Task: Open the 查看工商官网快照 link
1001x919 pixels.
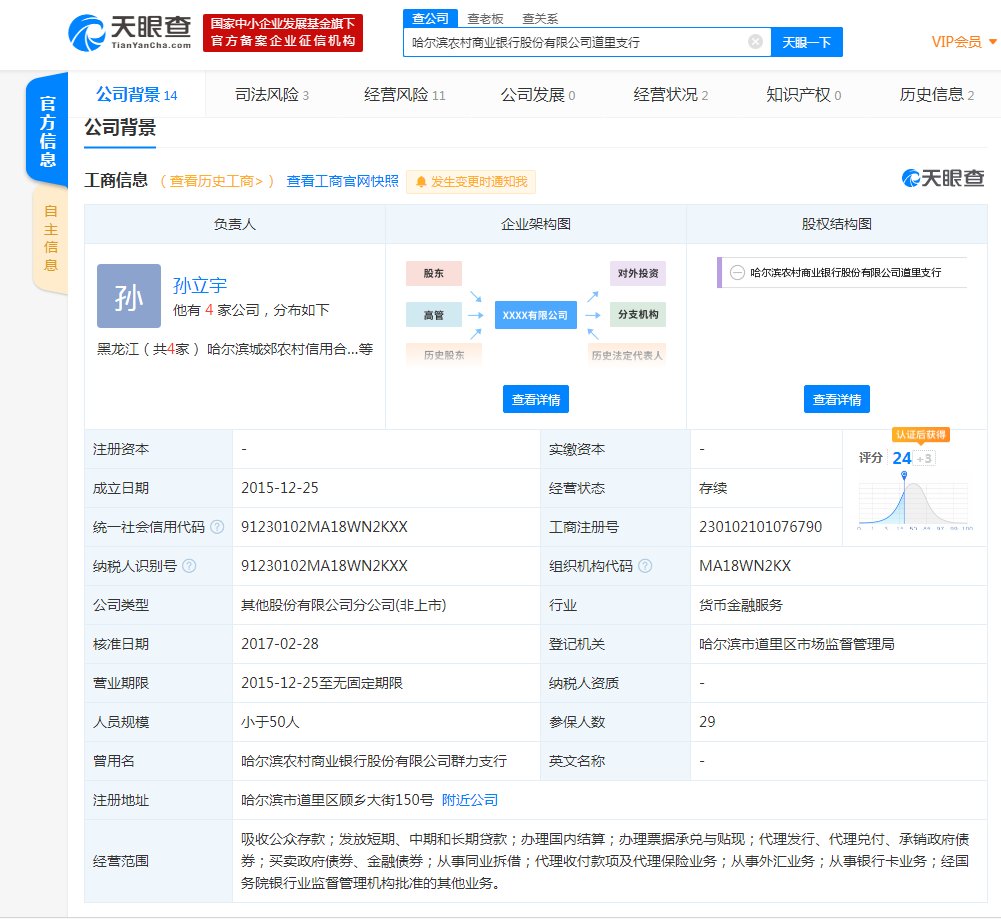Action: 342,181
